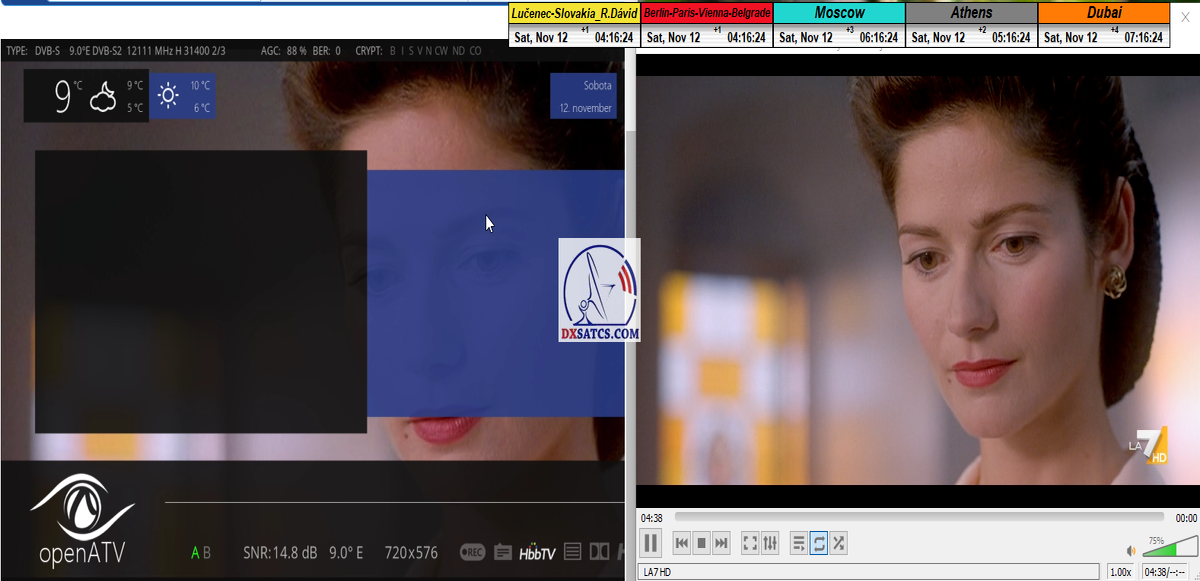
Task: Select the Moscow clock tab
Action: (x=839, y=13)
